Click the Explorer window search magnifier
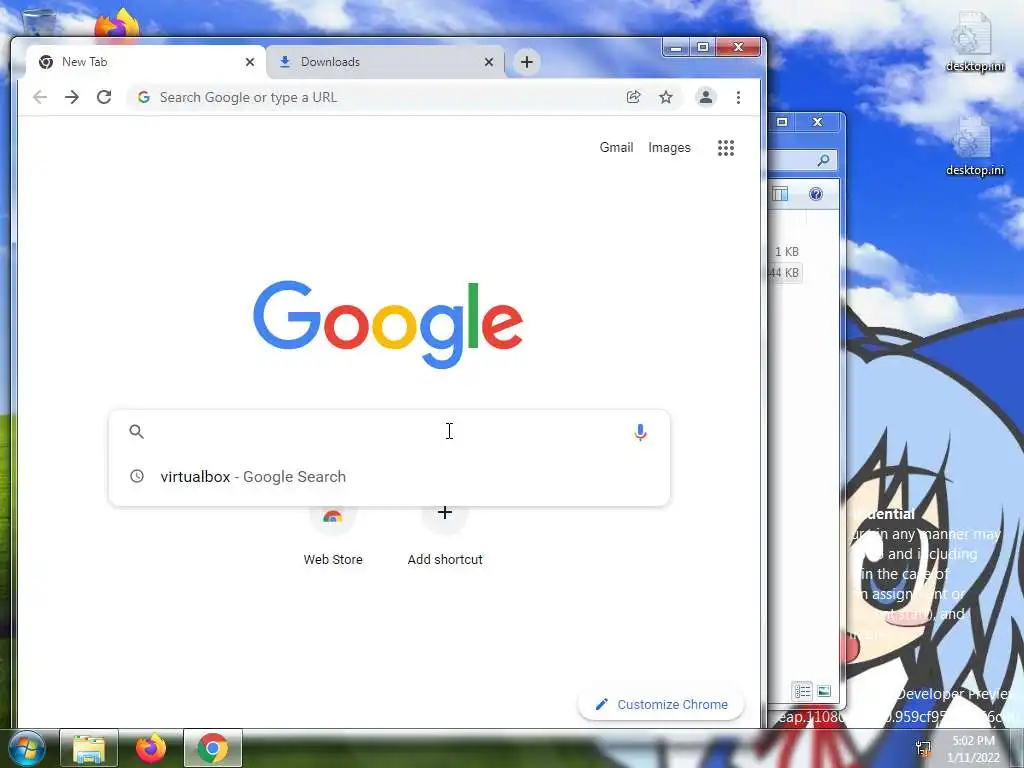This screenshot has height=768, width=1024. click(x=823, y=160)
